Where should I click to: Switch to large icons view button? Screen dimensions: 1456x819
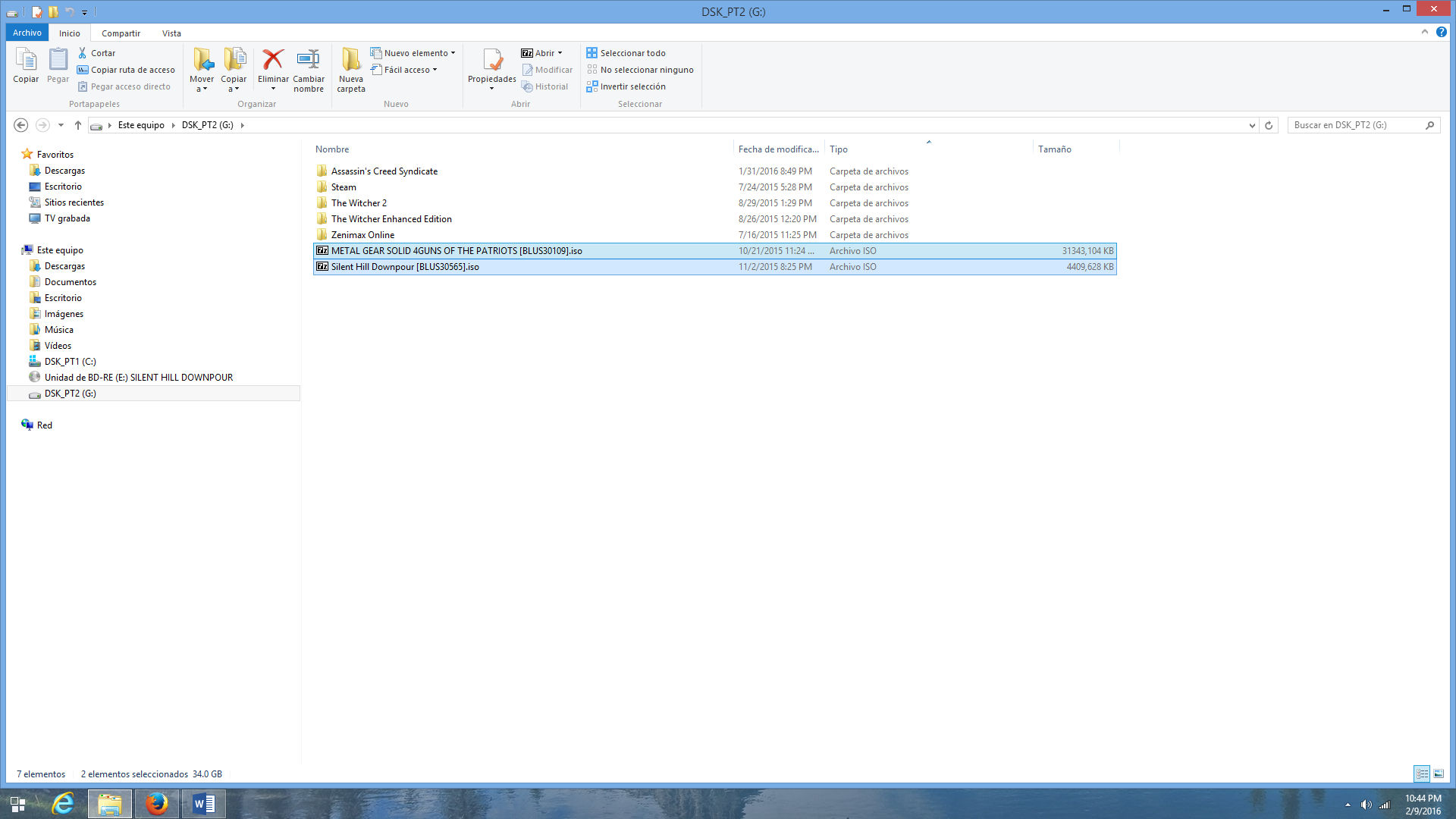1439,773
